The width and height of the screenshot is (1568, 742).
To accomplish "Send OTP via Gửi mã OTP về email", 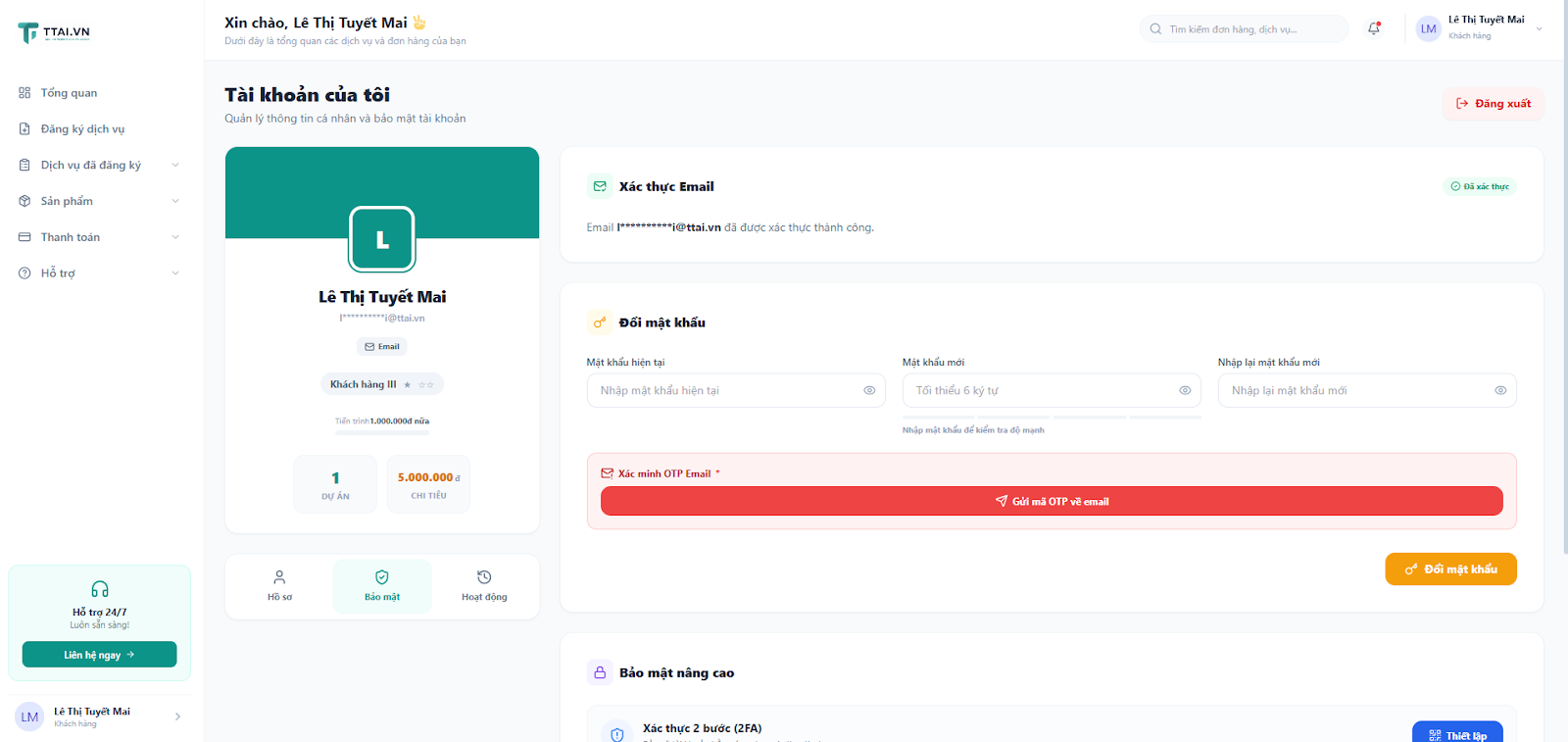I will 1052,501.
